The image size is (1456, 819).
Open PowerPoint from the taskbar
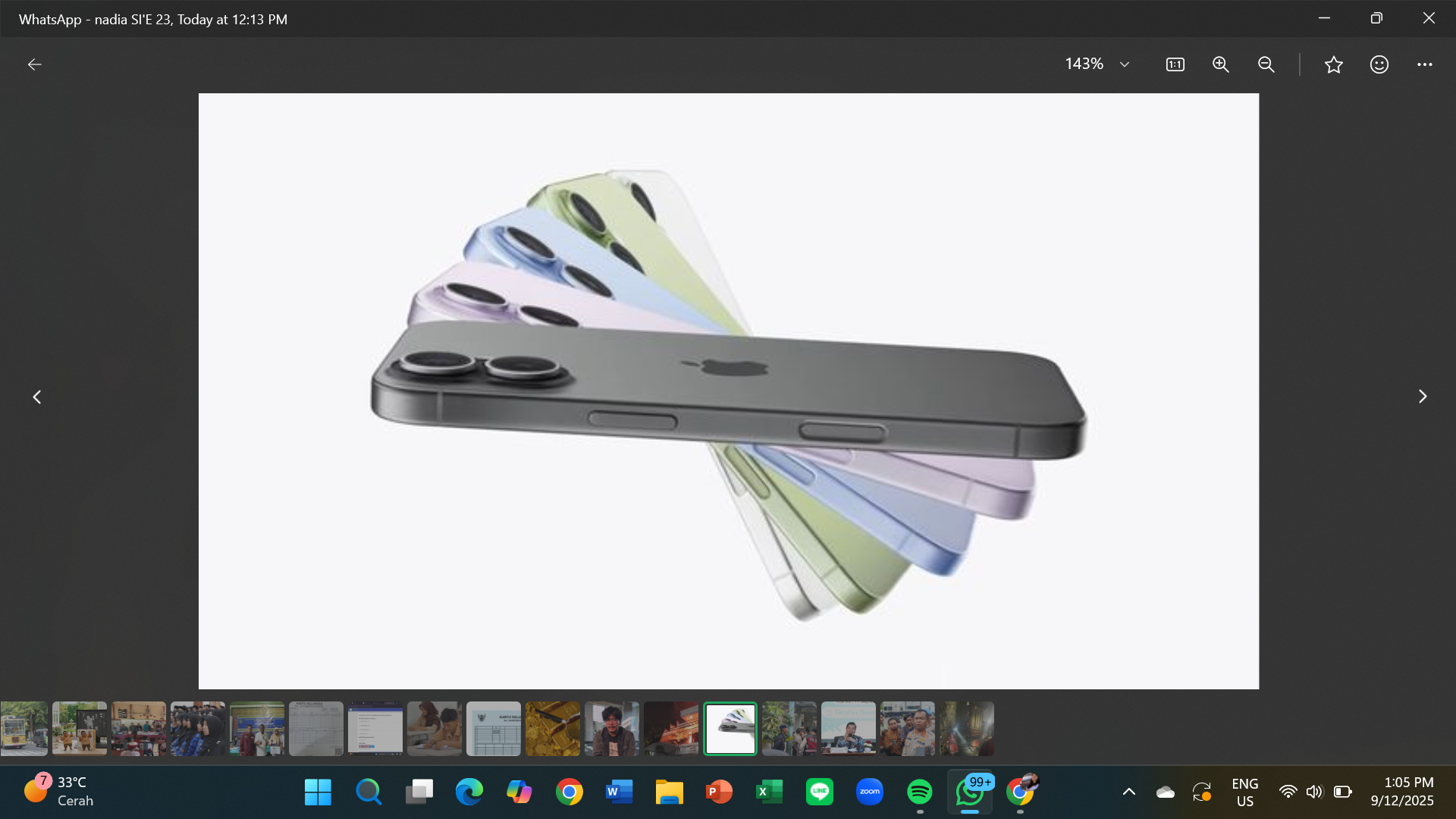[719, 792]
